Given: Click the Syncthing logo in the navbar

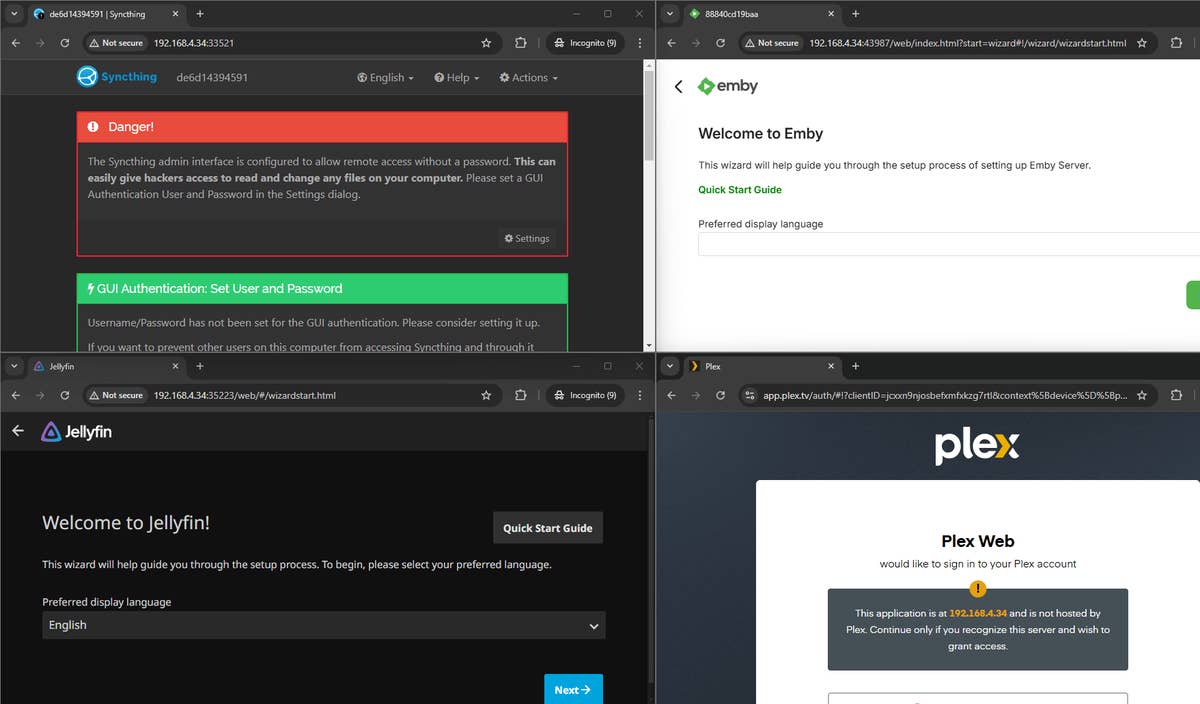Looking at the screenshot, I should pyautogui.click(x=117, y=77).
